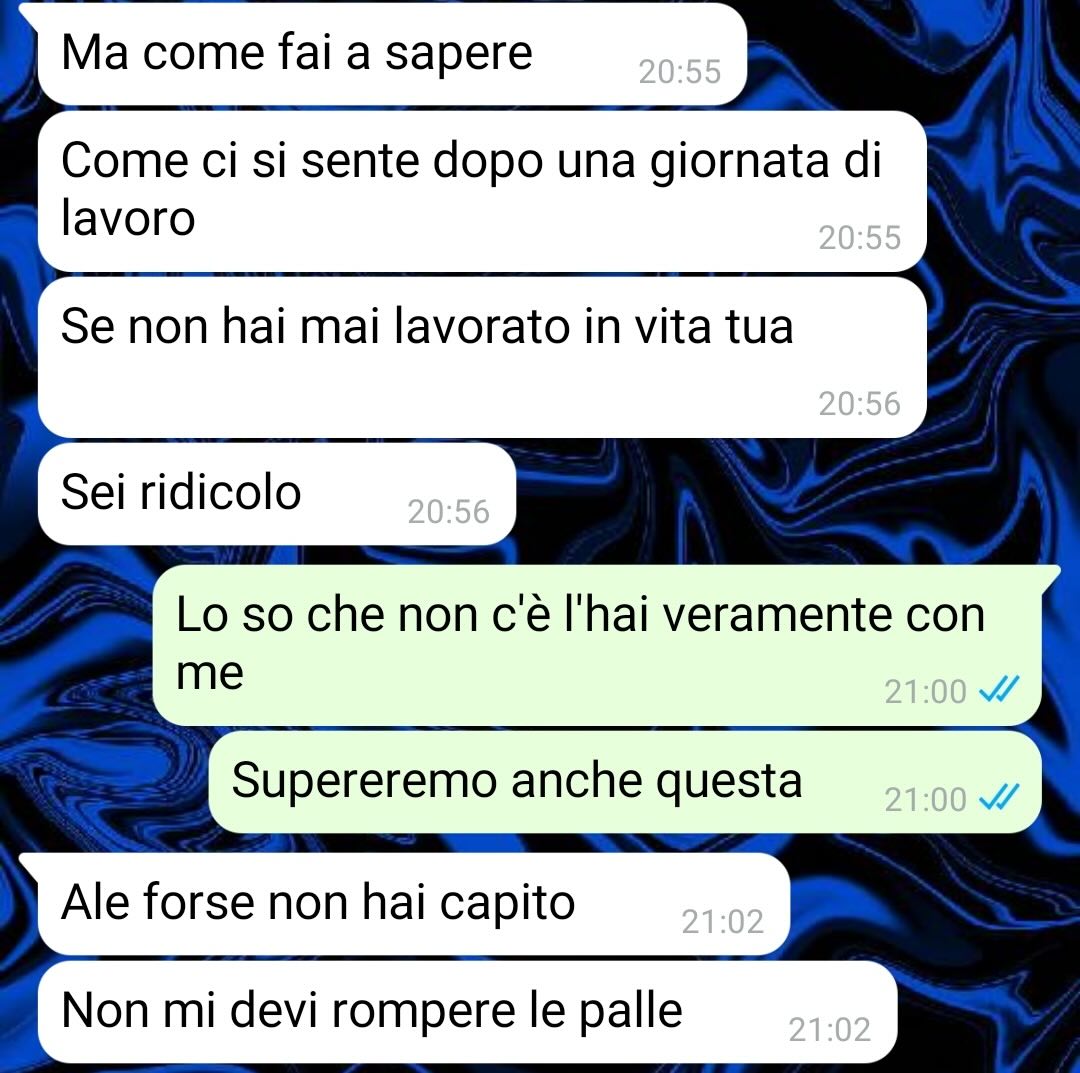
Task: Click read receipt ticks on "Lo so che" message
Action: pyautogui.click(x=999, y=689)
